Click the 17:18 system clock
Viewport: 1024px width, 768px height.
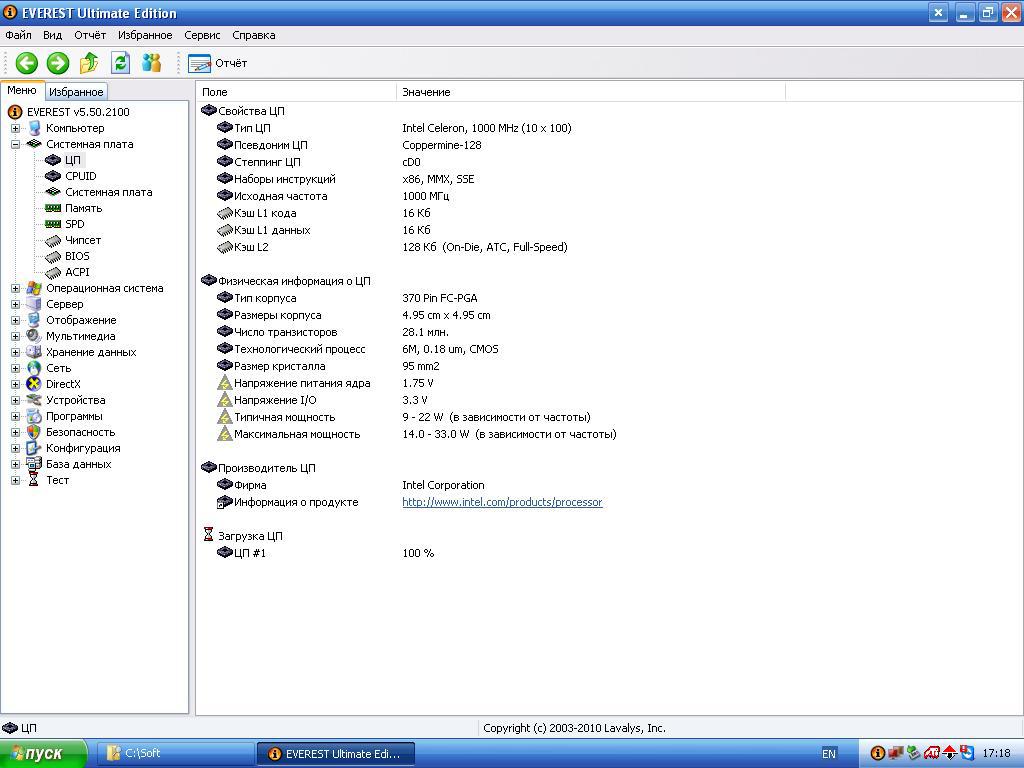pos(996,754)
